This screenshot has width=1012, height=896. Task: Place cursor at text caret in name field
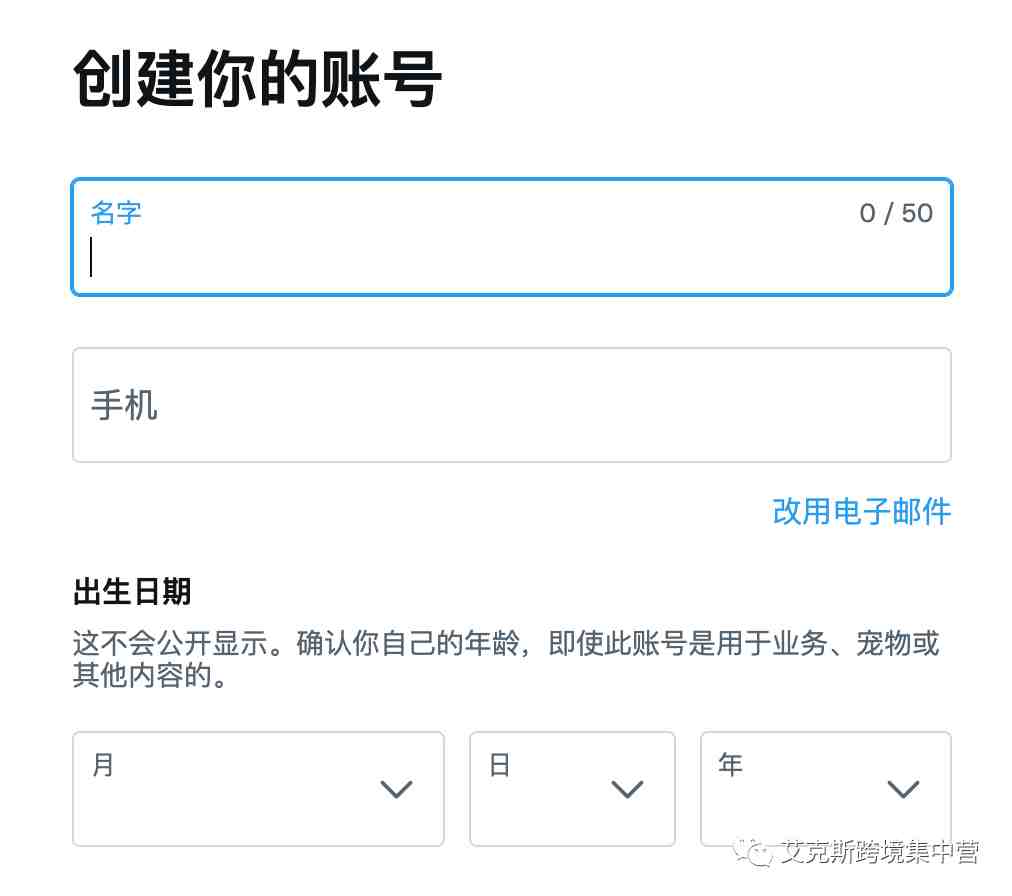tap(92, 257)
